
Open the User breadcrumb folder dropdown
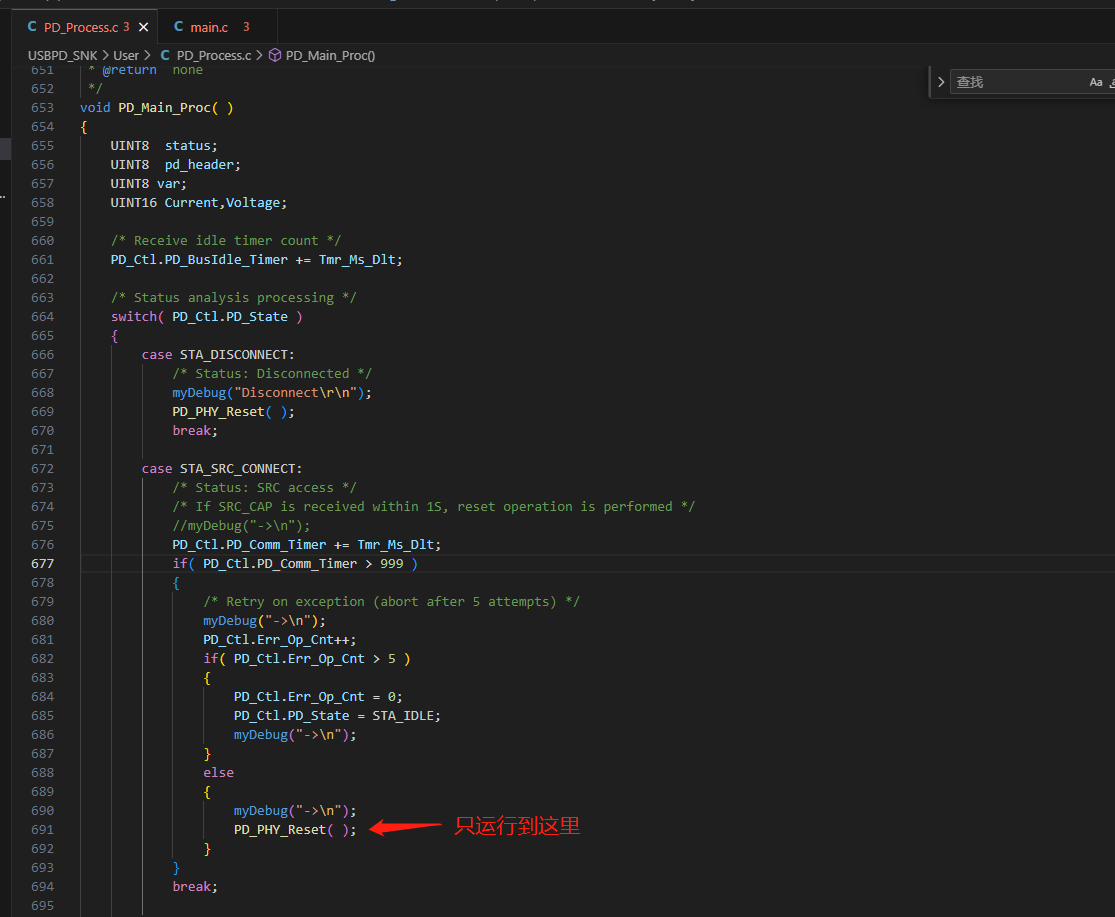(x=126, y=55)
